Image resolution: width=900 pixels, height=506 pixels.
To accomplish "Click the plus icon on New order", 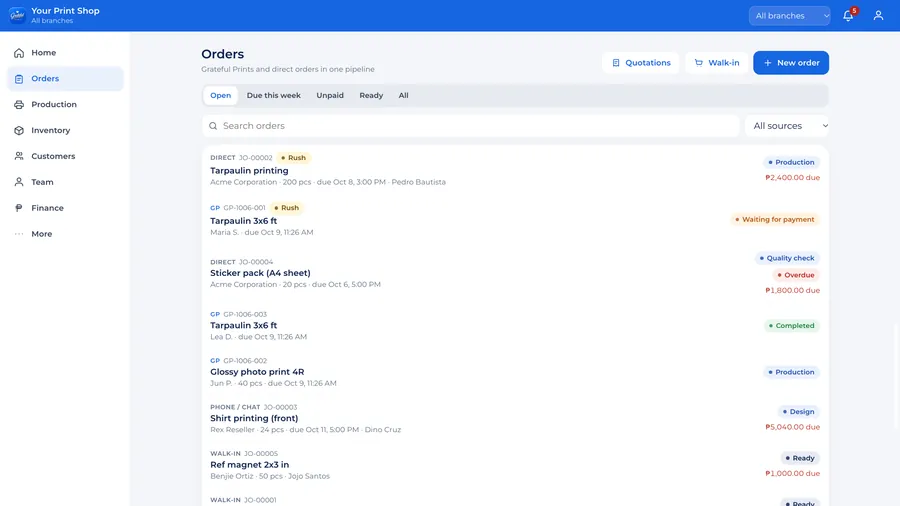I will click(x=767, y=63).
